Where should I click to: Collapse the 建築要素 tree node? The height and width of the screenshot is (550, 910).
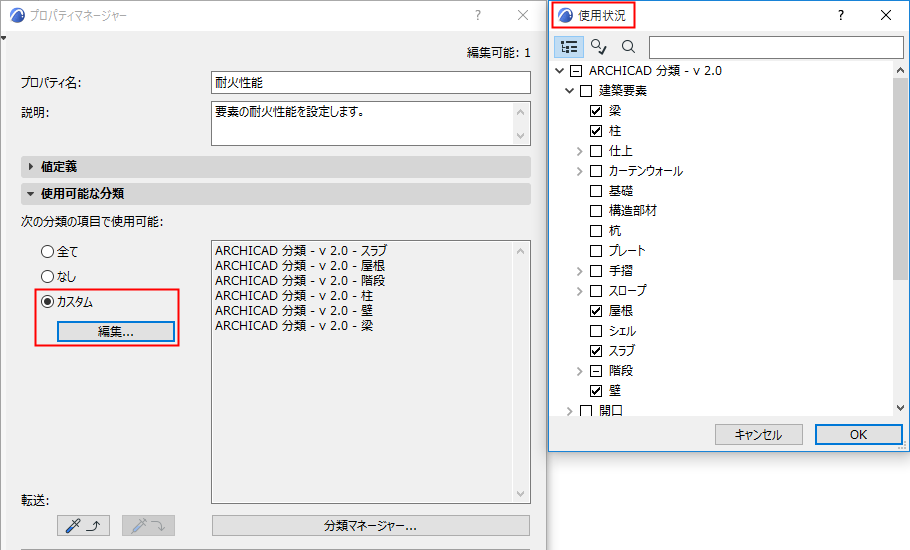point(569,91)
